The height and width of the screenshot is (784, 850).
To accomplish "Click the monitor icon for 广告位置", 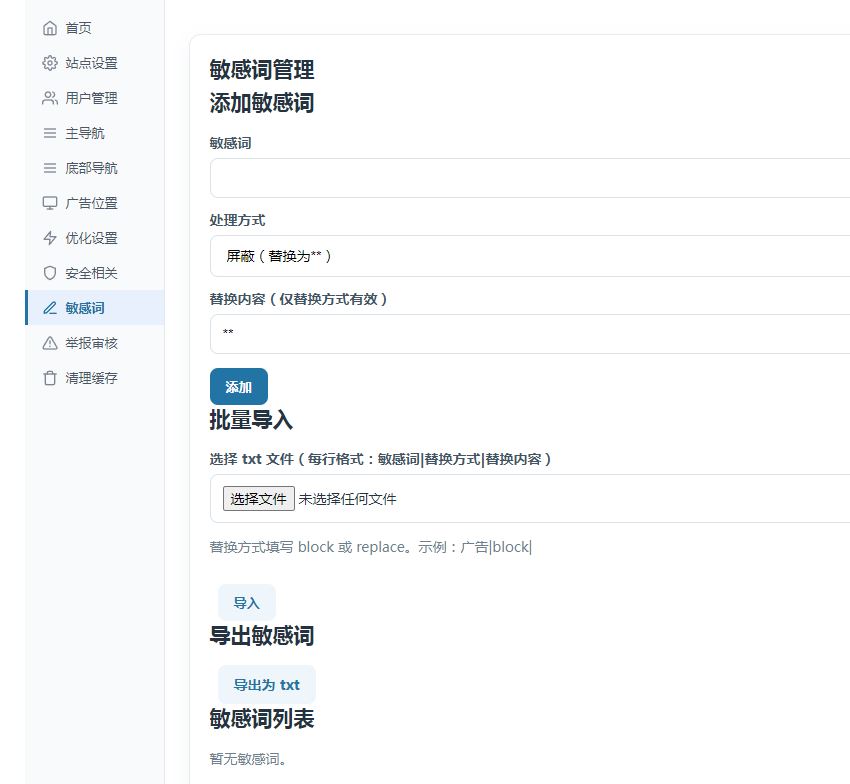I will (x=50, y=203).
